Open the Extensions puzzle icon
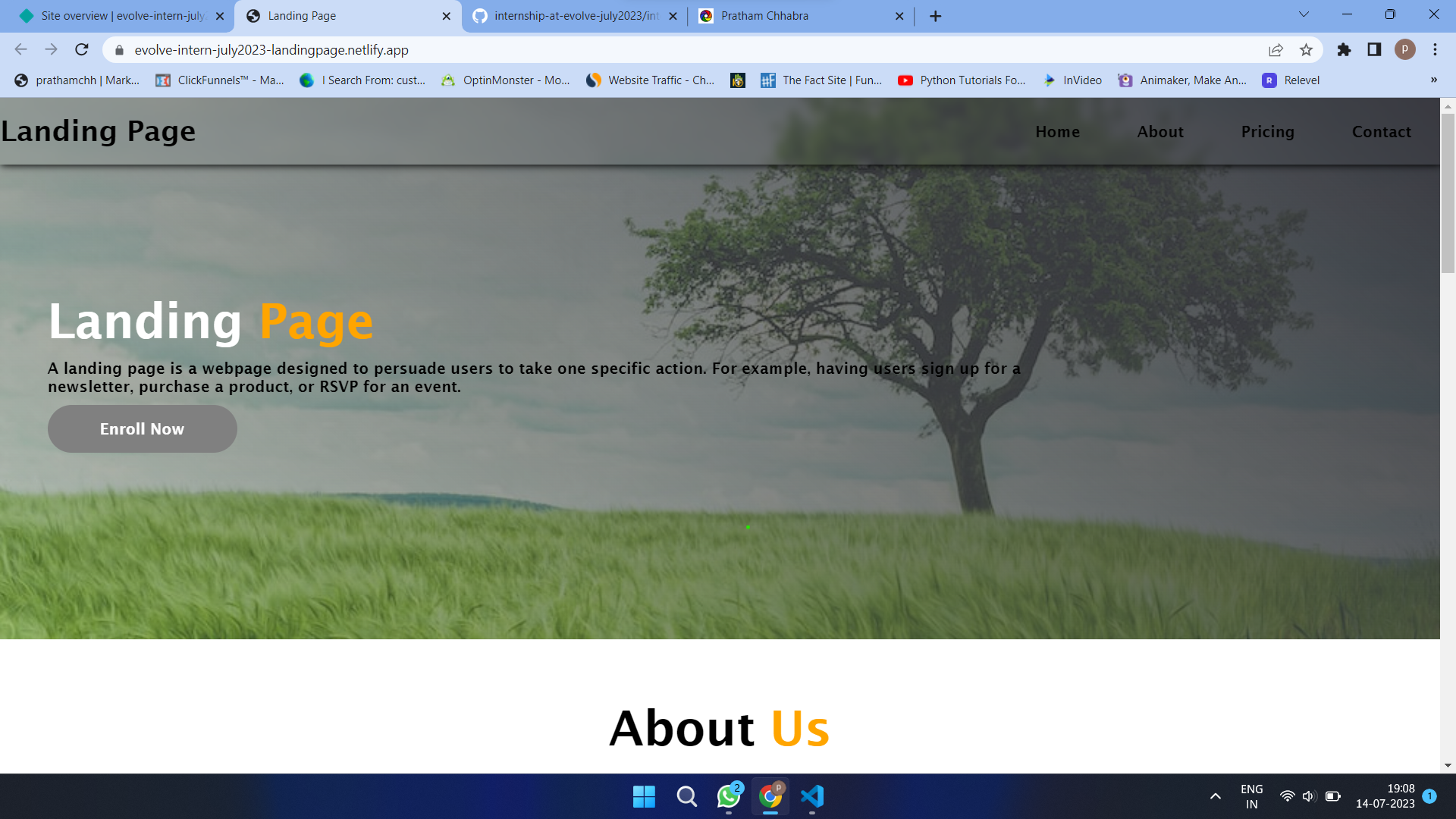Viewport: 1456px width, 819px height. (1344, 50)
